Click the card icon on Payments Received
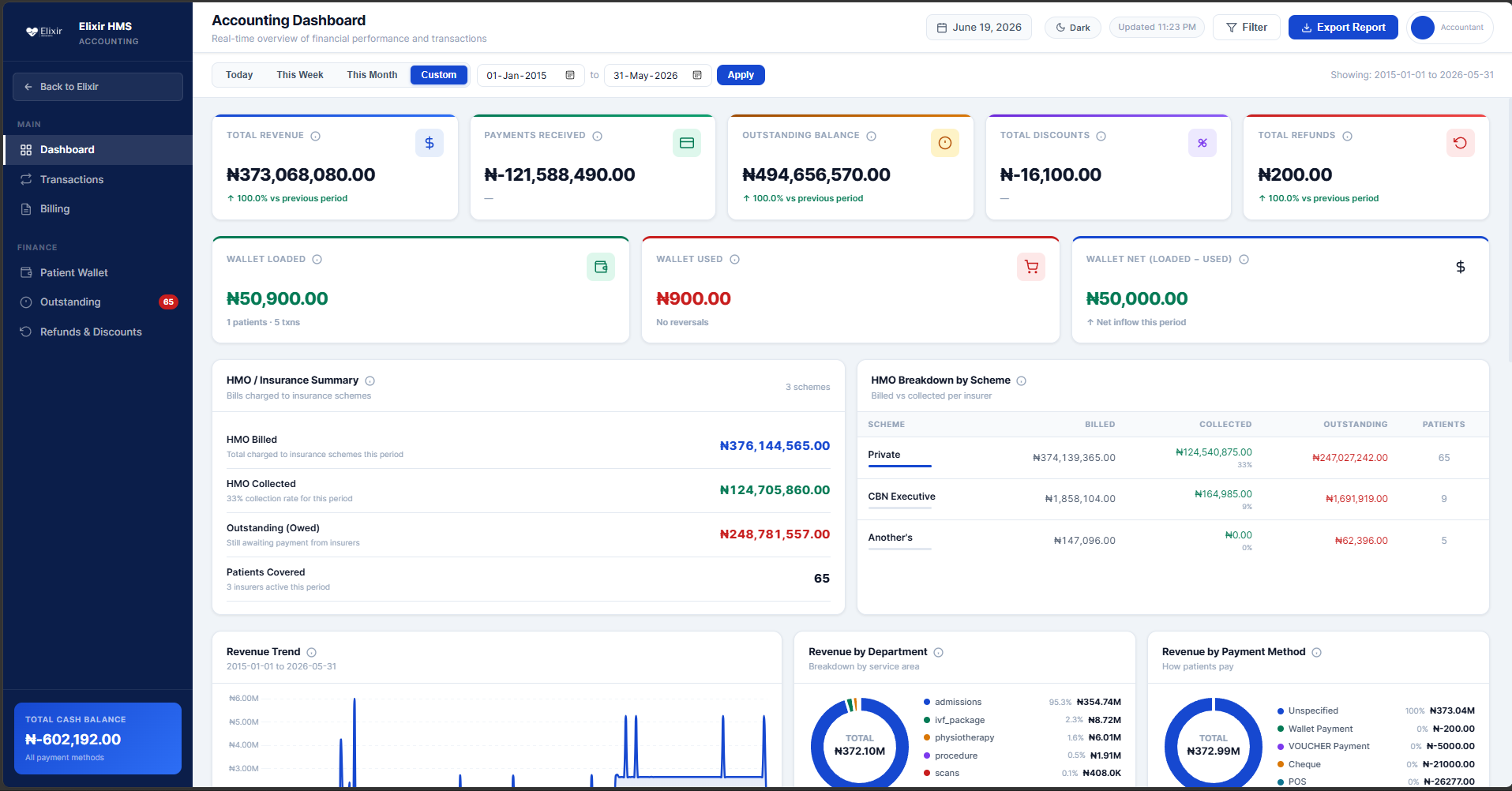 point(687,143)
